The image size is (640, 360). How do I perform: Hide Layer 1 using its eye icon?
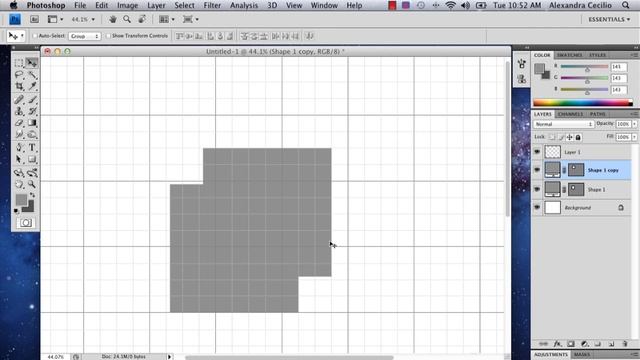537,152
